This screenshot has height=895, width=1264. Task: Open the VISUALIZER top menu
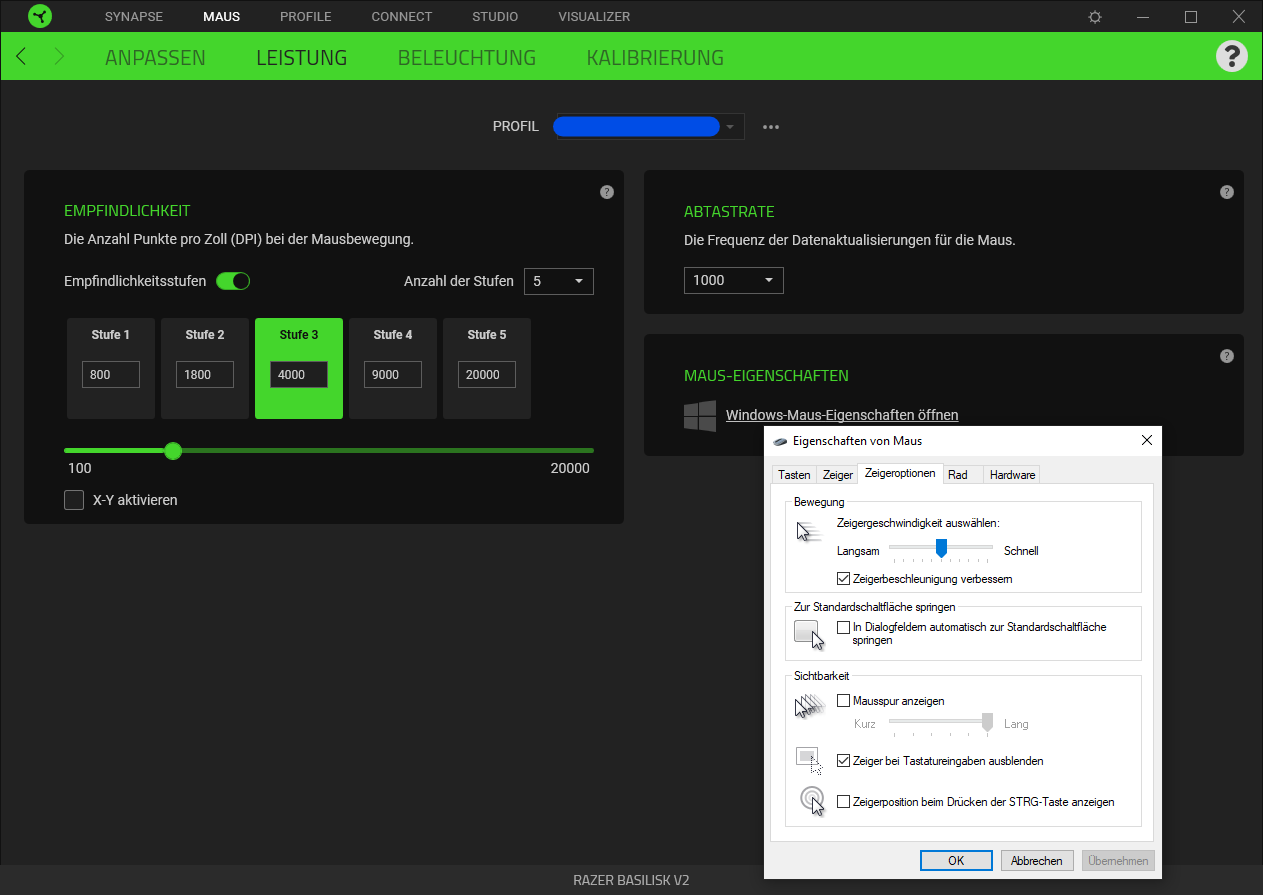tap(594, 17)
